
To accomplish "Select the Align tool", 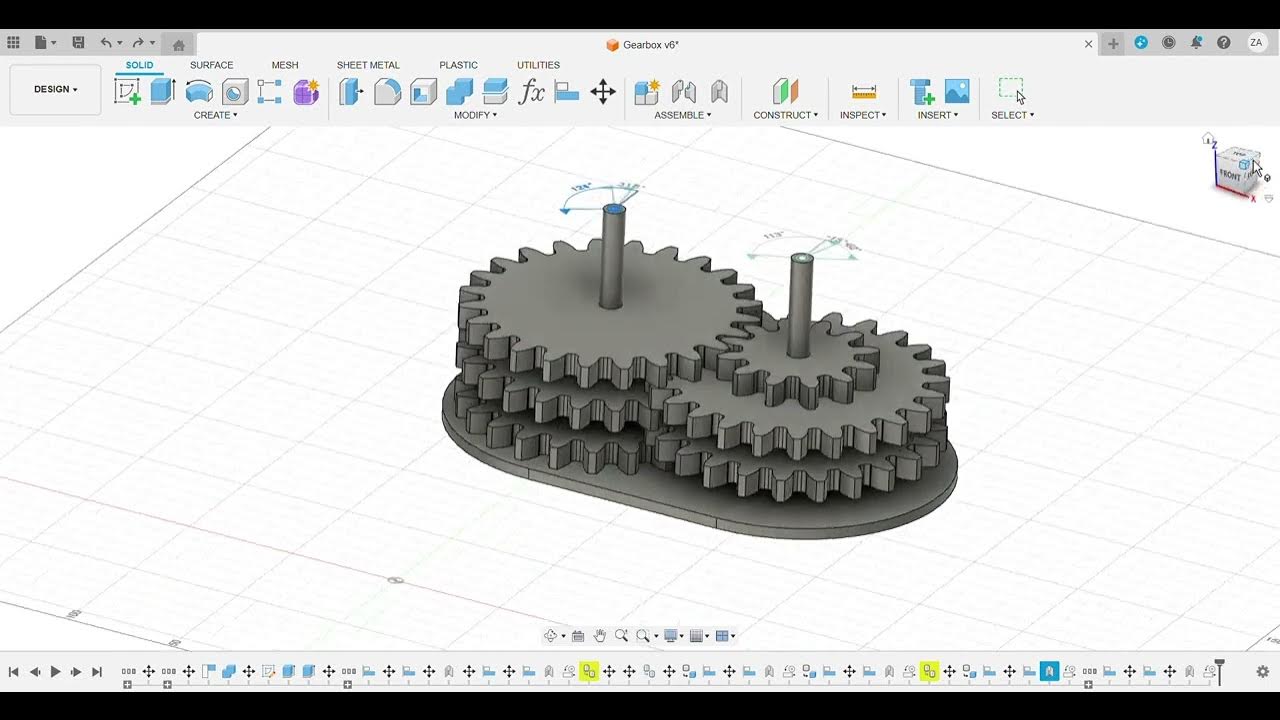I will point(567,92).
